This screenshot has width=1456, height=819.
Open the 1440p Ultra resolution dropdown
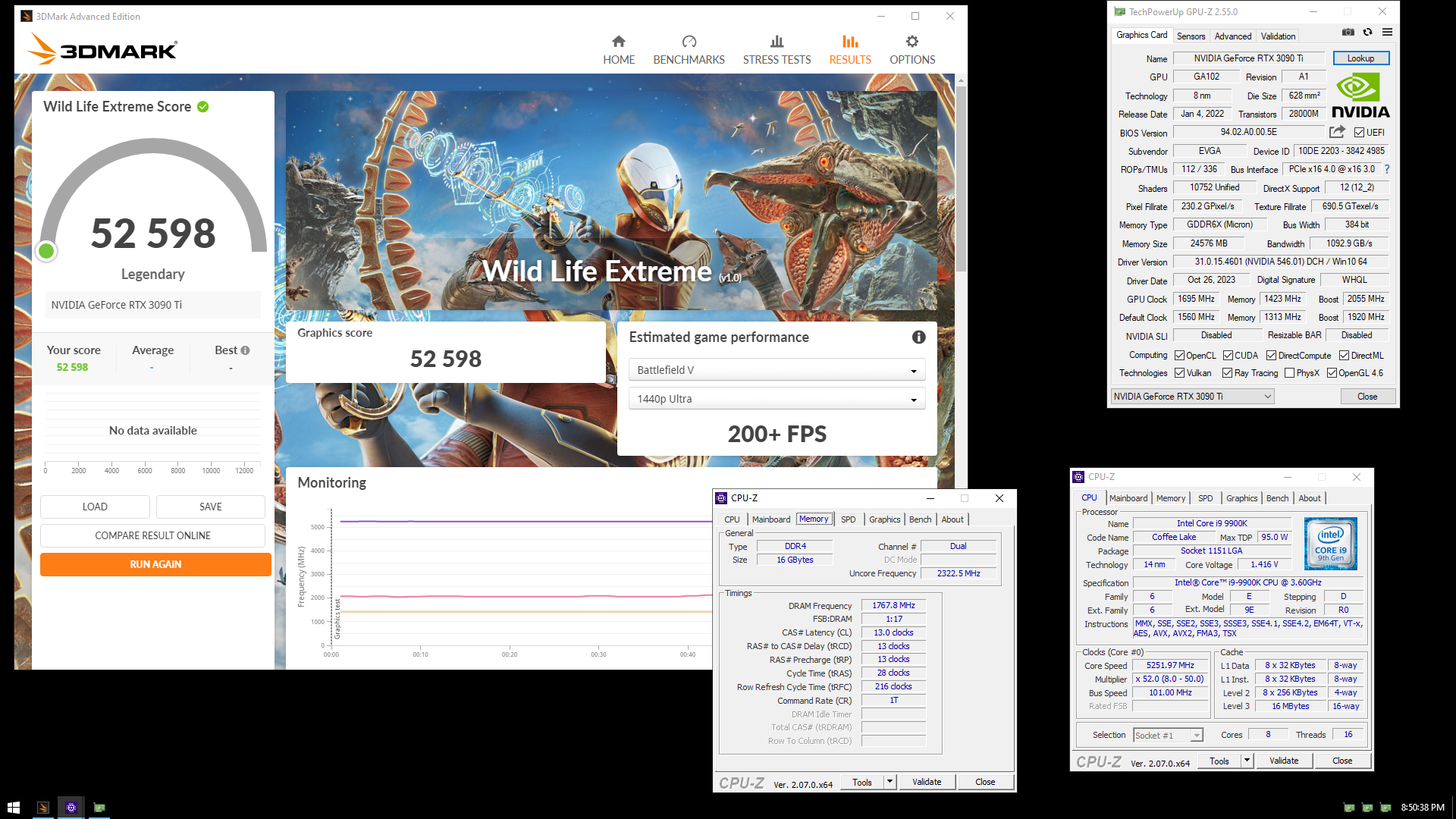777,399
